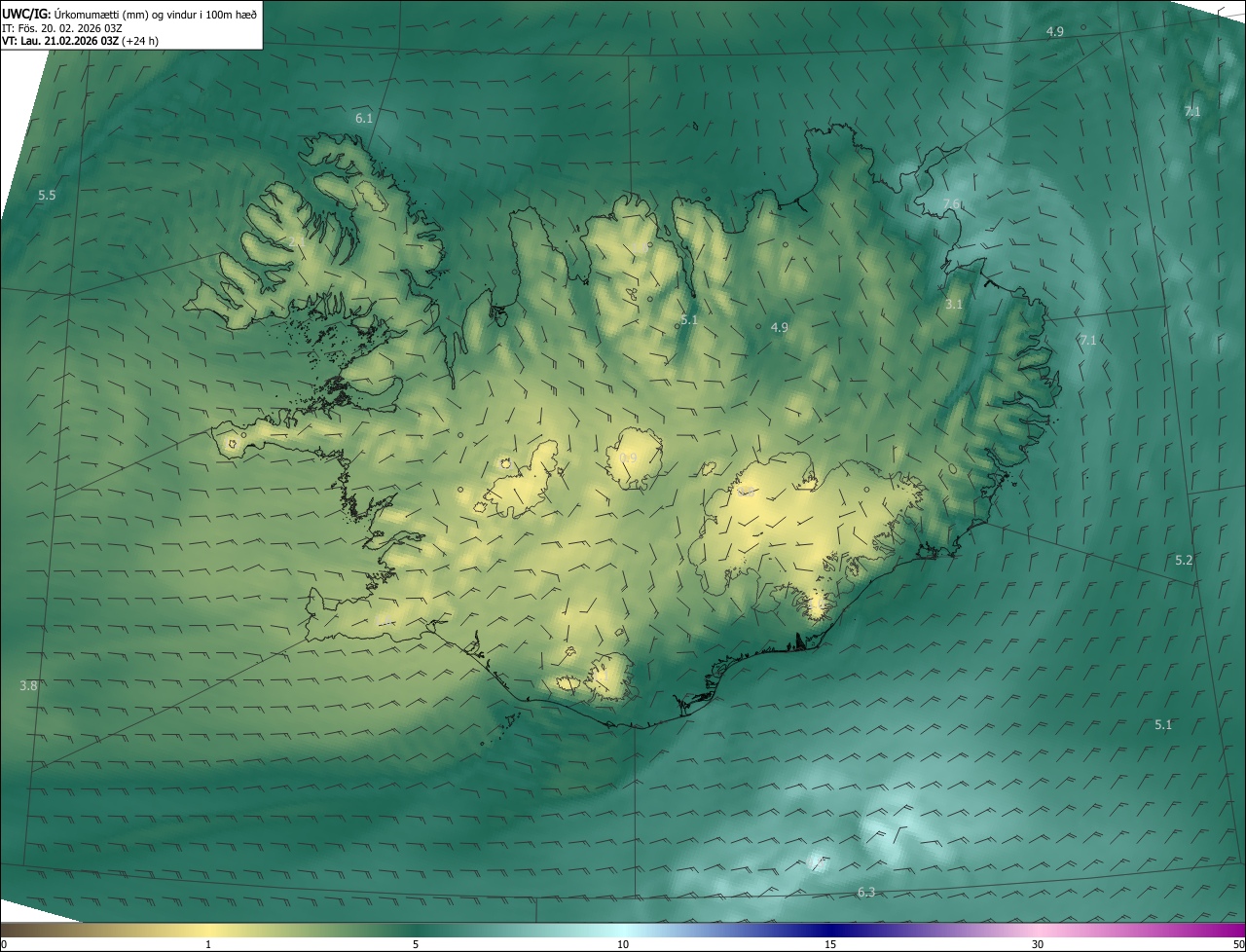The width and height of the screenshot is (1246, 952).
Task: Click the 0 tick label on the color scale
Action: coord(4,944)
